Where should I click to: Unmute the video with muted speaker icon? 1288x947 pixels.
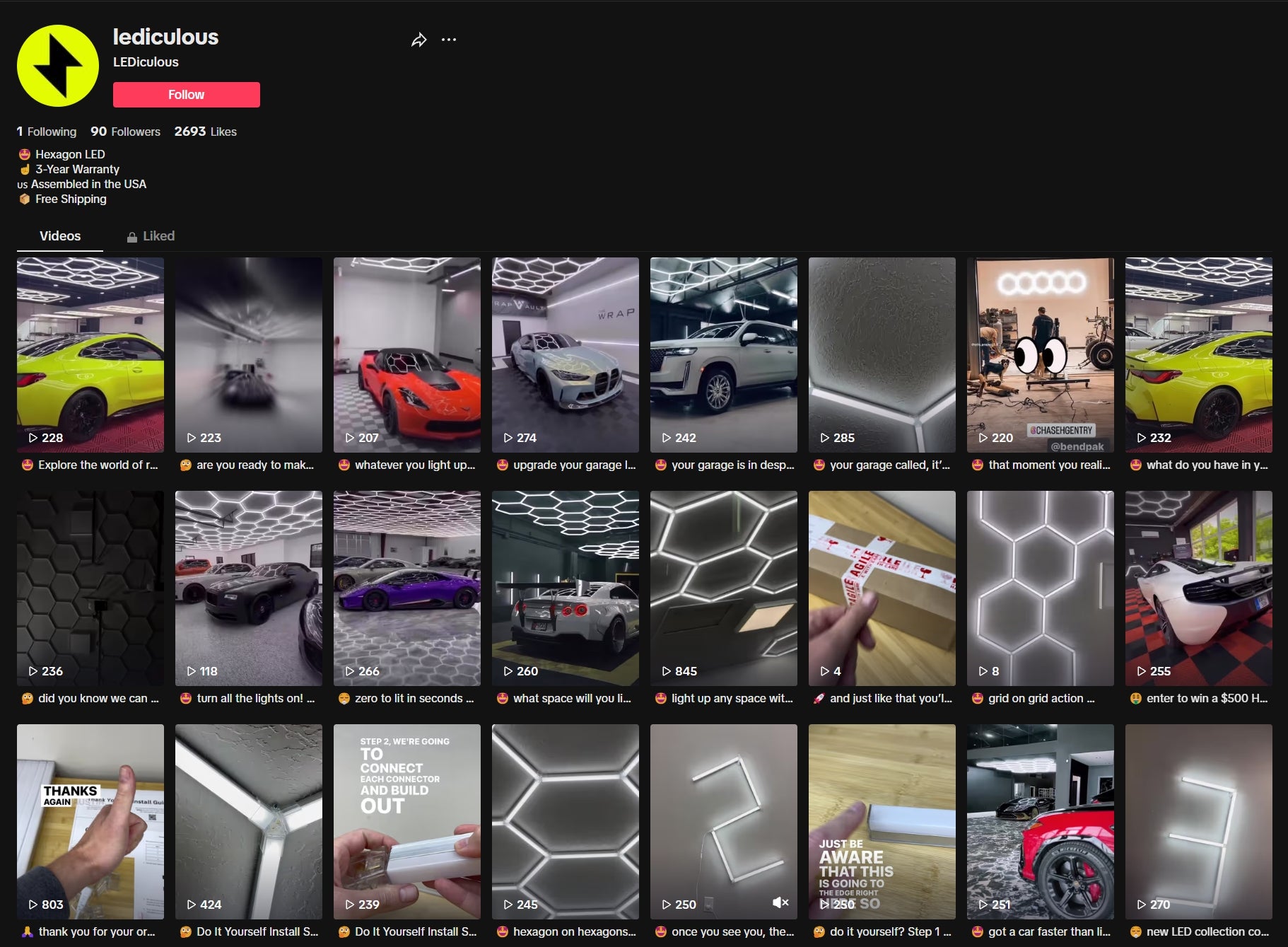click(780, 902)
